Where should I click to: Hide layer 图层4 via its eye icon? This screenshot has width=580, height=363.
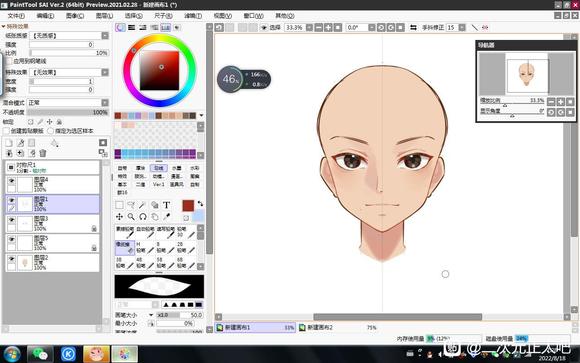pos(11,181)
